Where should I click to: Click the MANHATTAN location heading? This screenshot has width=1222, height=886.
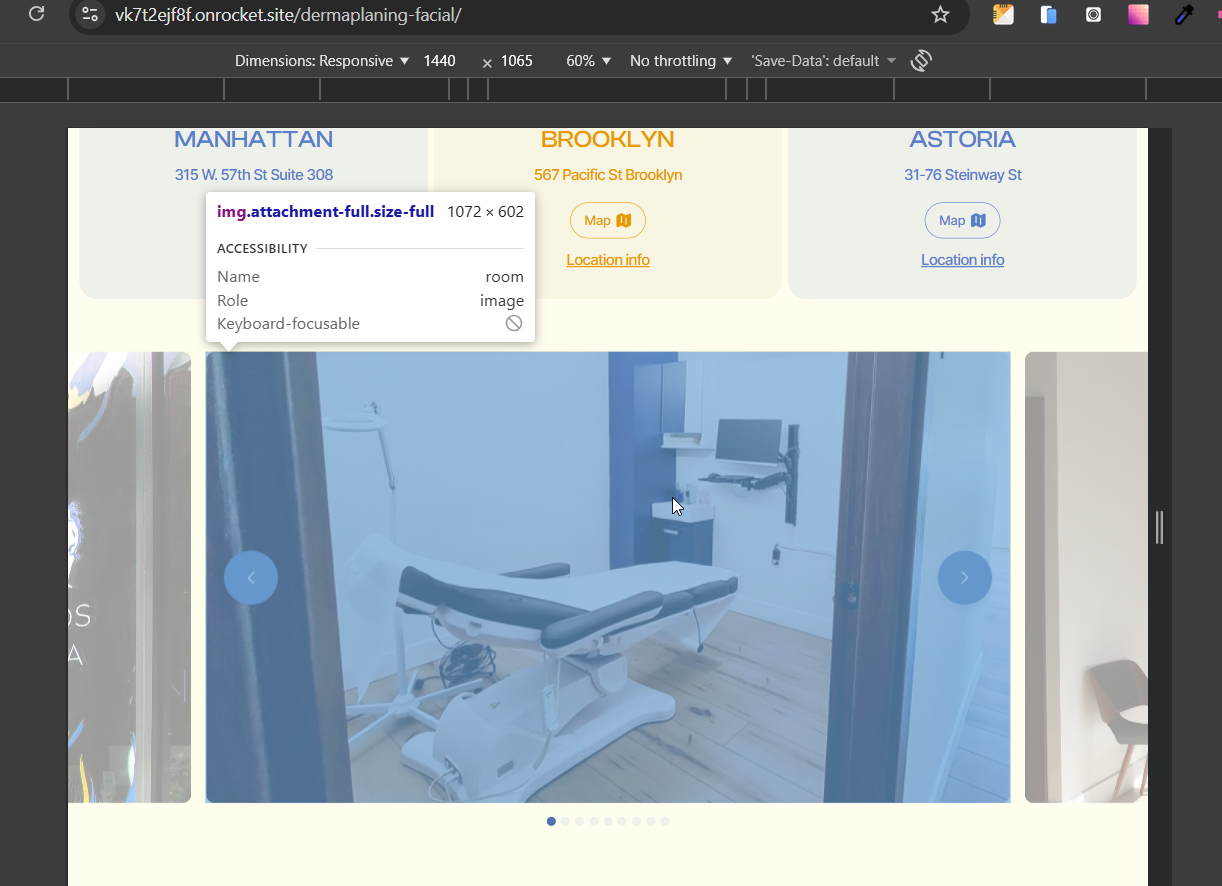pos(254,139)
